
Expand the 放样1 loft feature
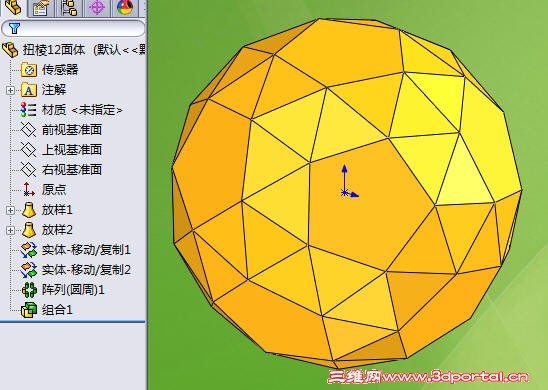pos(10,210)
